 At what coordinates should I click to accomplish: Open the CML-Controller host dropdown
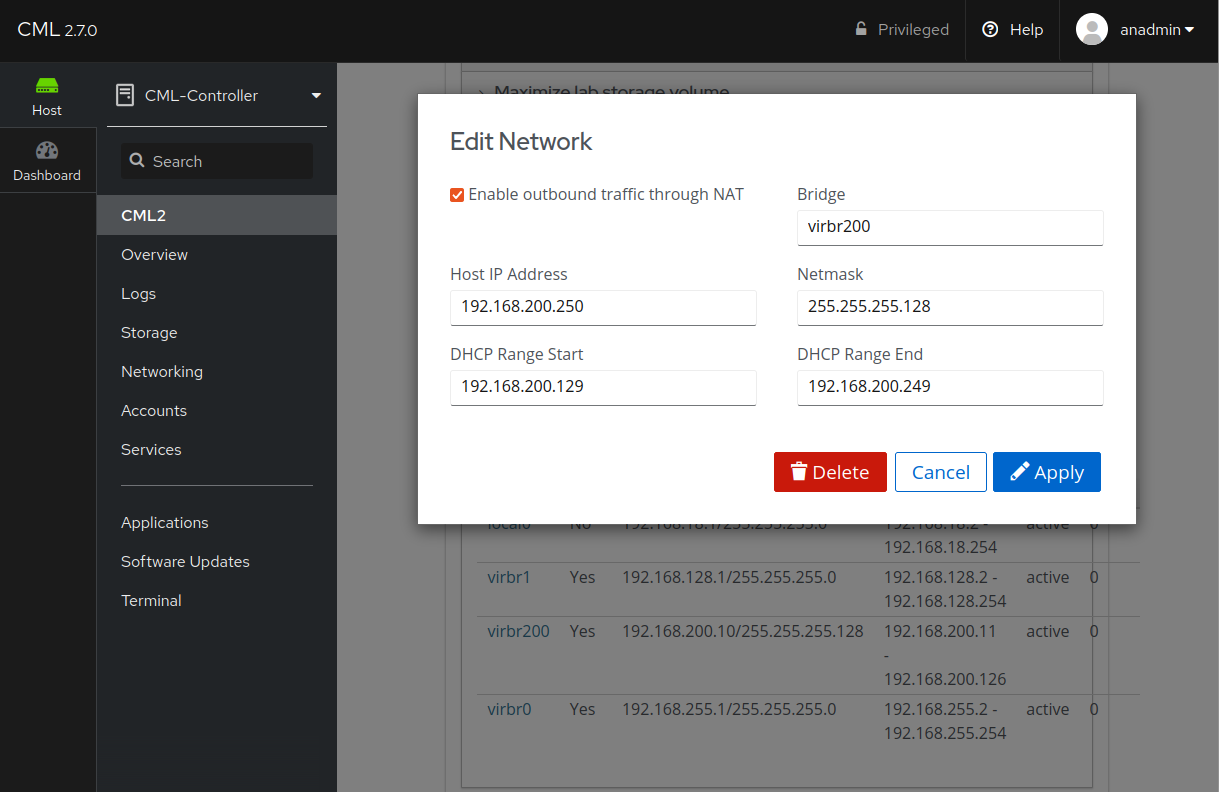[x=316, y=96]
